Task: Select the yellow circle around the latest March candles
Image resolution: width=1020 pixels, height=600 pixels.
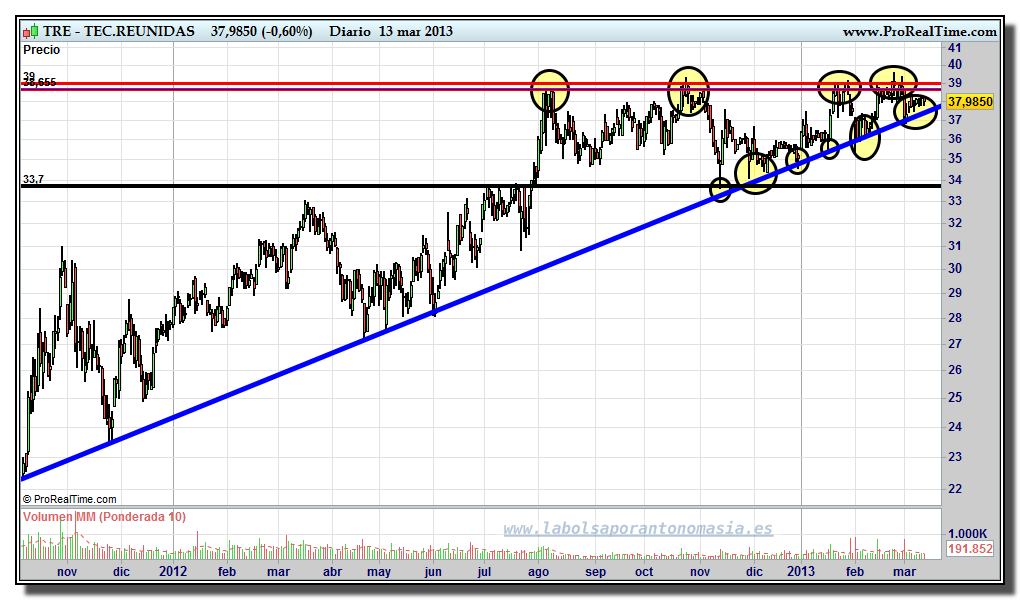Action: [916, 111]
